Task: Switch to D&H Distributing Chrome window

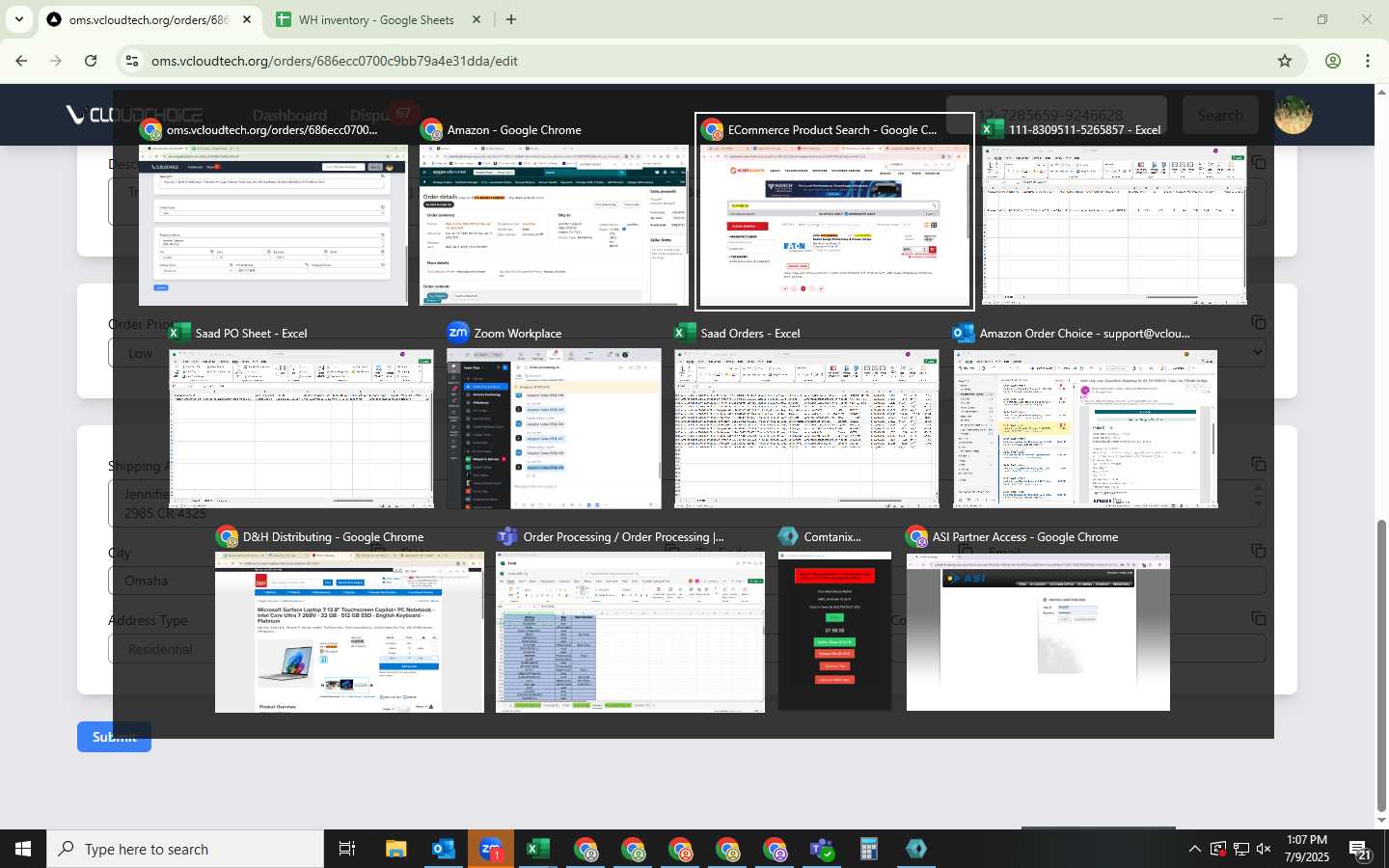Action: (349, 633)
